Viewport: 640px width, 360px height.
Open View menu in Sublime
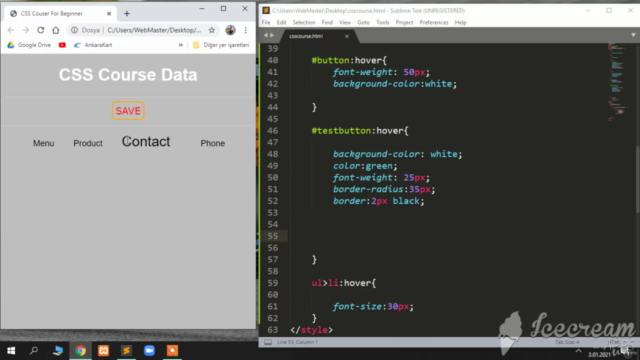click(x=345, y=22)
